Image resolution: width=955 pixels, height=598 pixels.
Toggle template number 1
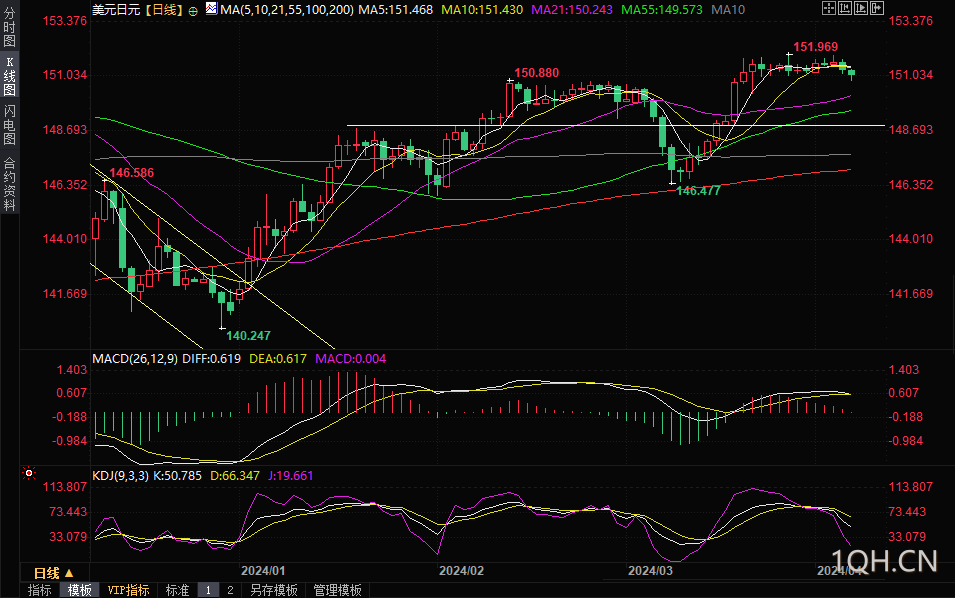click(208, 590)
